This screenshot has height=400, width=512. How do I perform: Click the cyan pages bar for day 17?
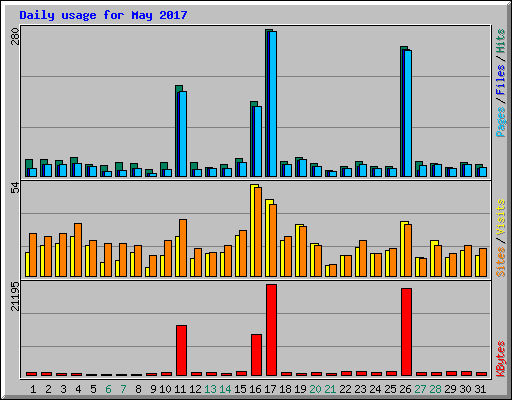click(273, 104)
